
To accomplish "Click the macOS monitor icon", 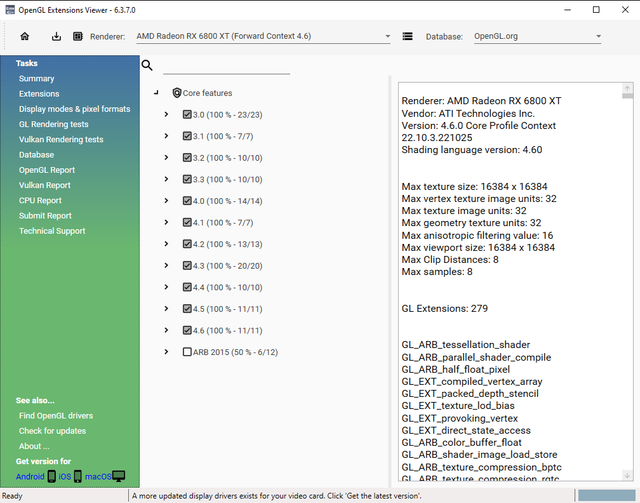I will pos(119,476).
